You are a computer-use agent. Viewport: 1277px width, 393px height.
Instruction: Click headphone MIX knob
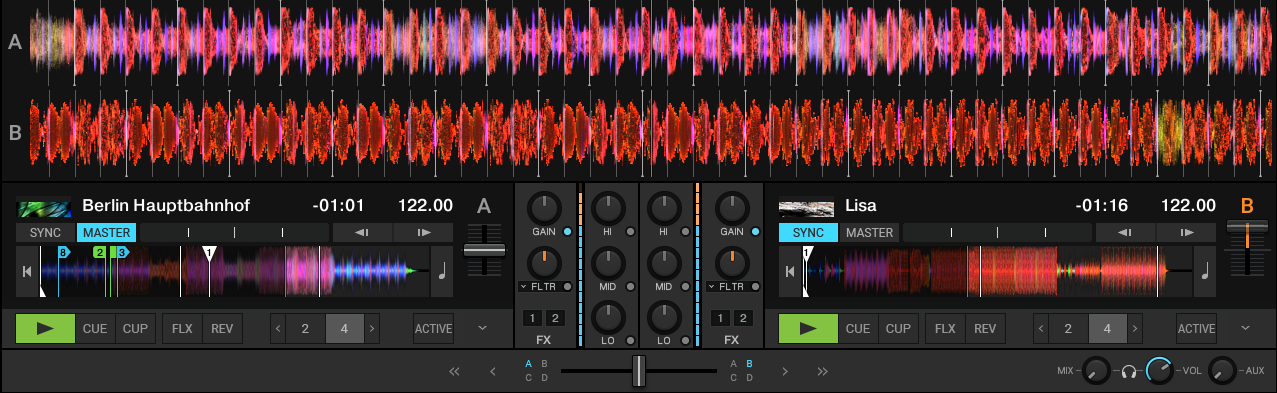pos(1097,371)
